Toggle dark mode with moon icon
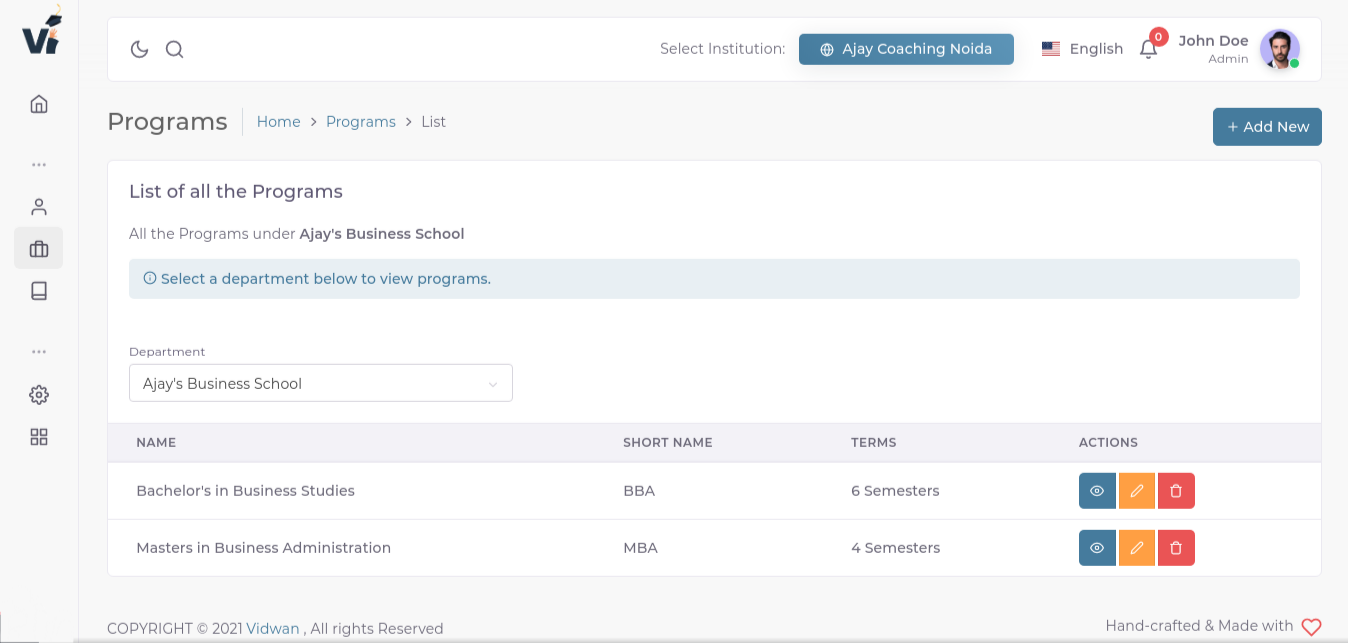Image resolution: width=1348 pixels, height=643 pixels. 140,49
